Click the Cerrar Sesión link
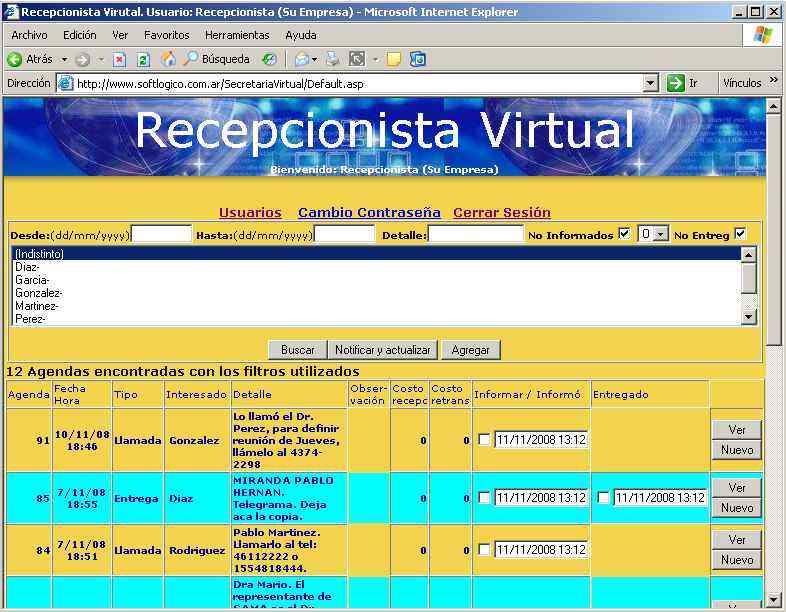The width and height of the screenshot is (786, 612). pyautogui.click(x=501, y=212)
